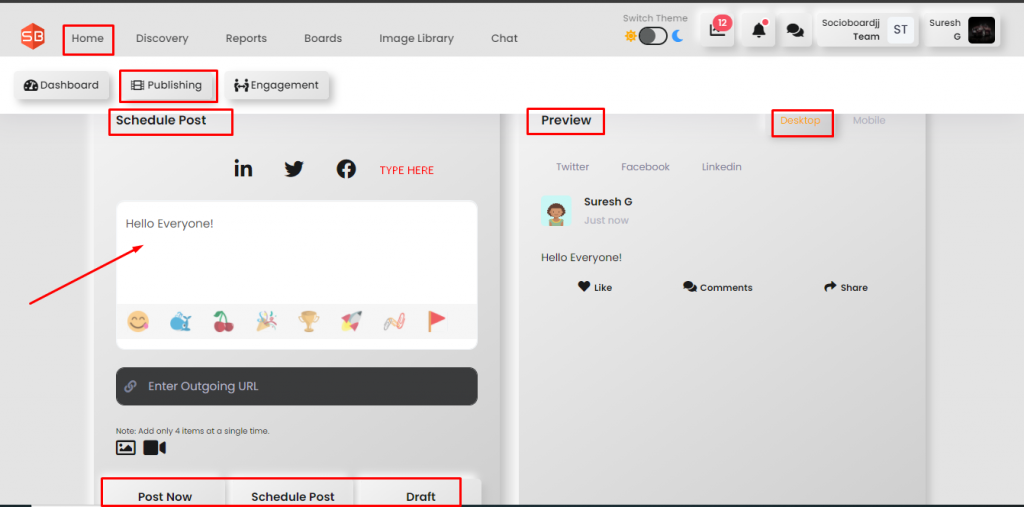Screen dimensions: 1024x507
Task: Click Comments in the preview
Action: [718, 287]
